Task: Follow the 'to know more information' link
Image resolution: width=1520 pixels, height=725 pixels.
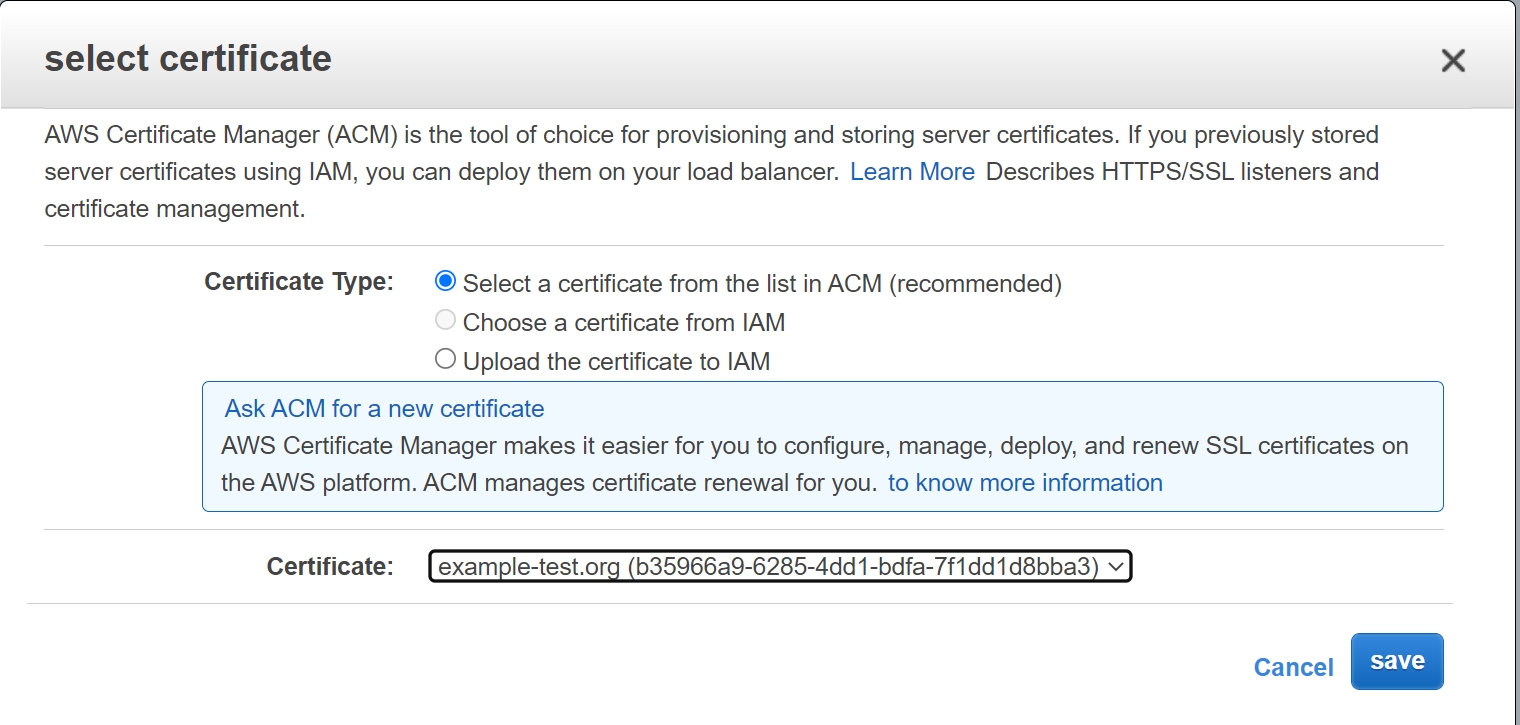Action: 1025,483
